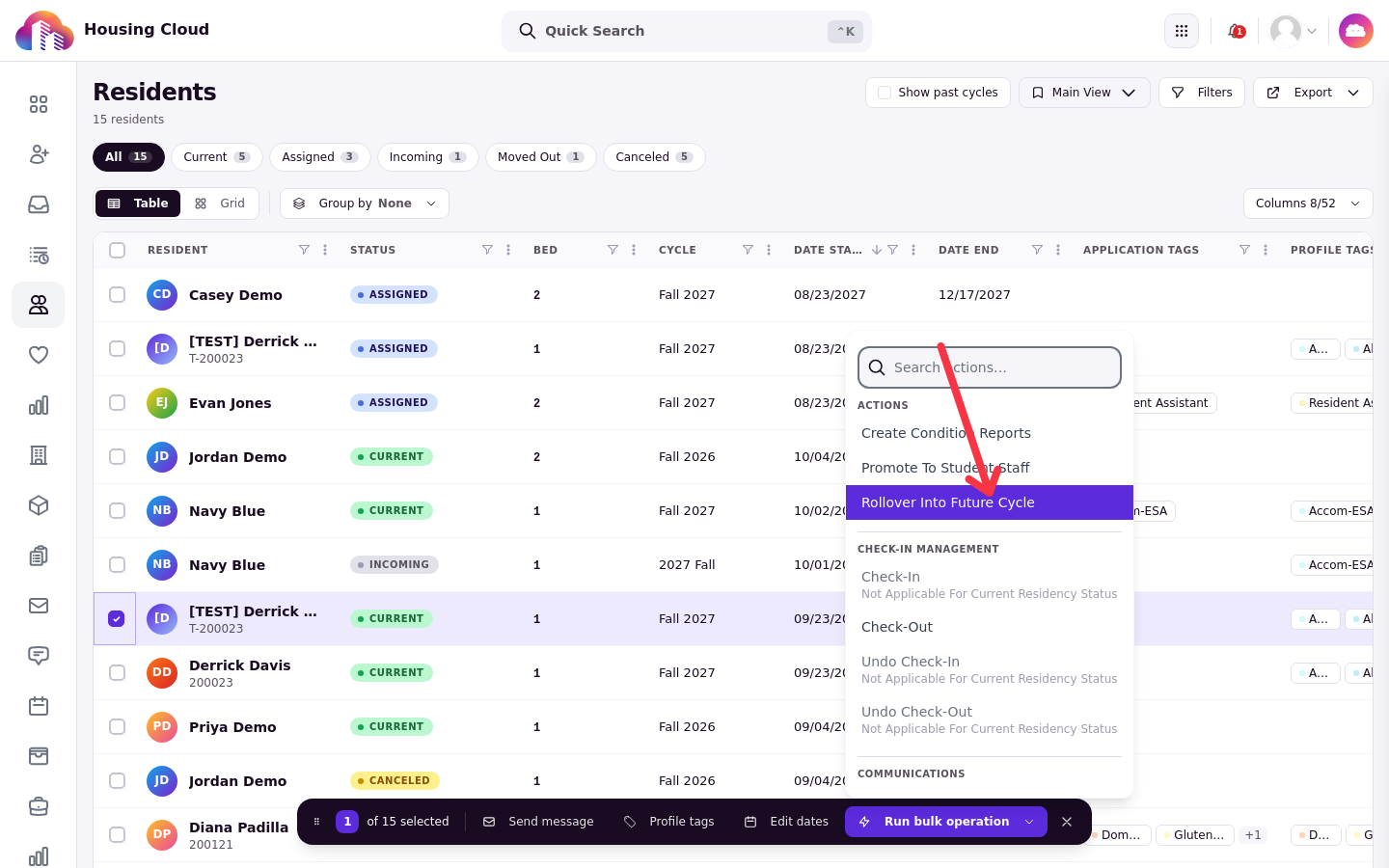Open the Group by None dropdown

click(365, 203)
